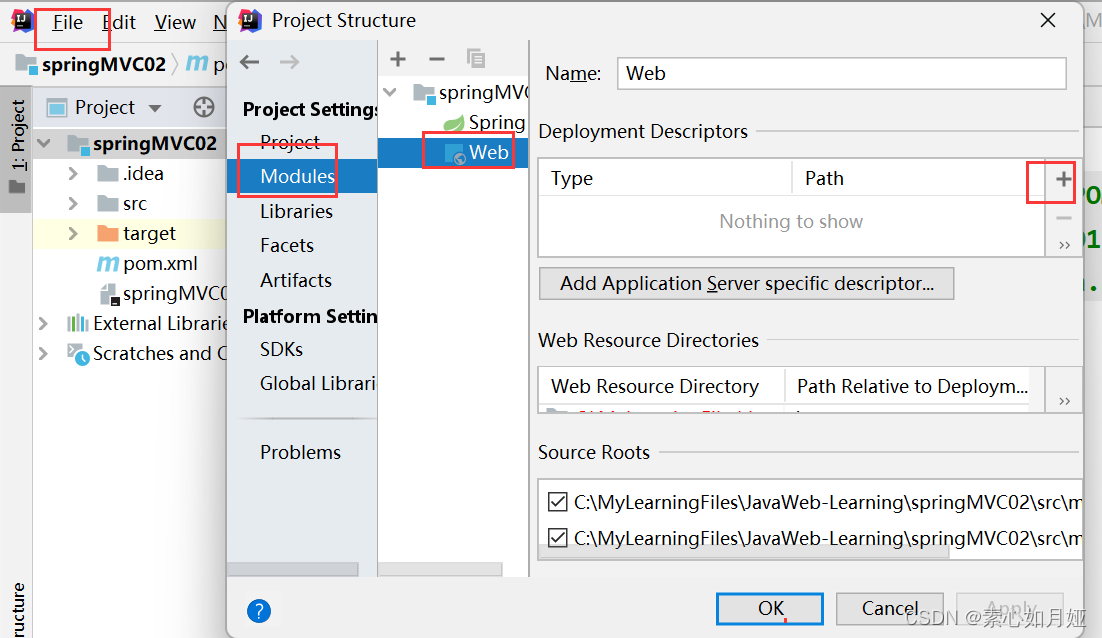Image resolution: width=1102 pixels, height=638 pixels.
Task: Click the Project Structure dialog logo icon
Action: [250, 21]
